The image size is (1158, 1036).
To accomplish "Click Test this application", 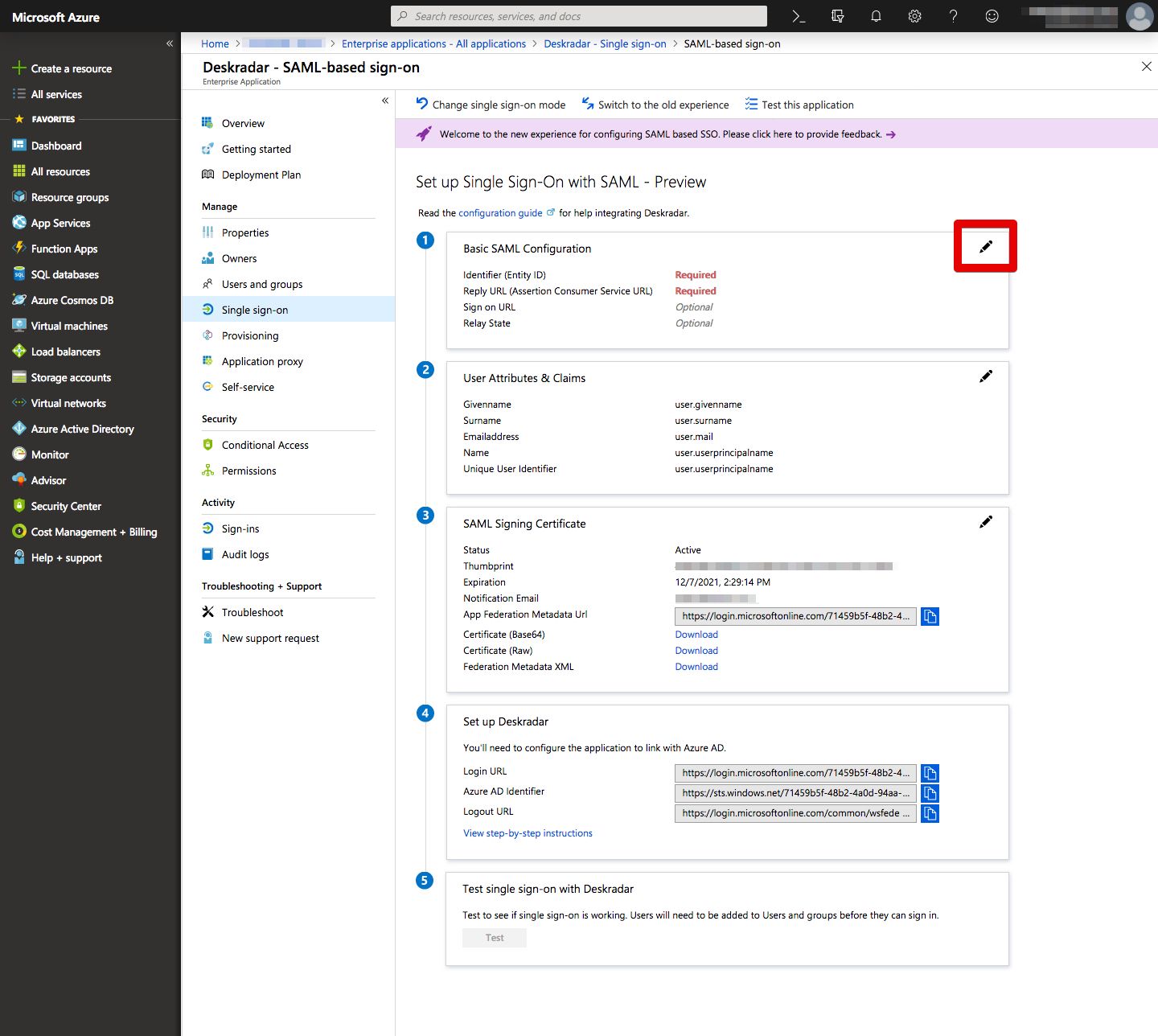I will (799, 105).
